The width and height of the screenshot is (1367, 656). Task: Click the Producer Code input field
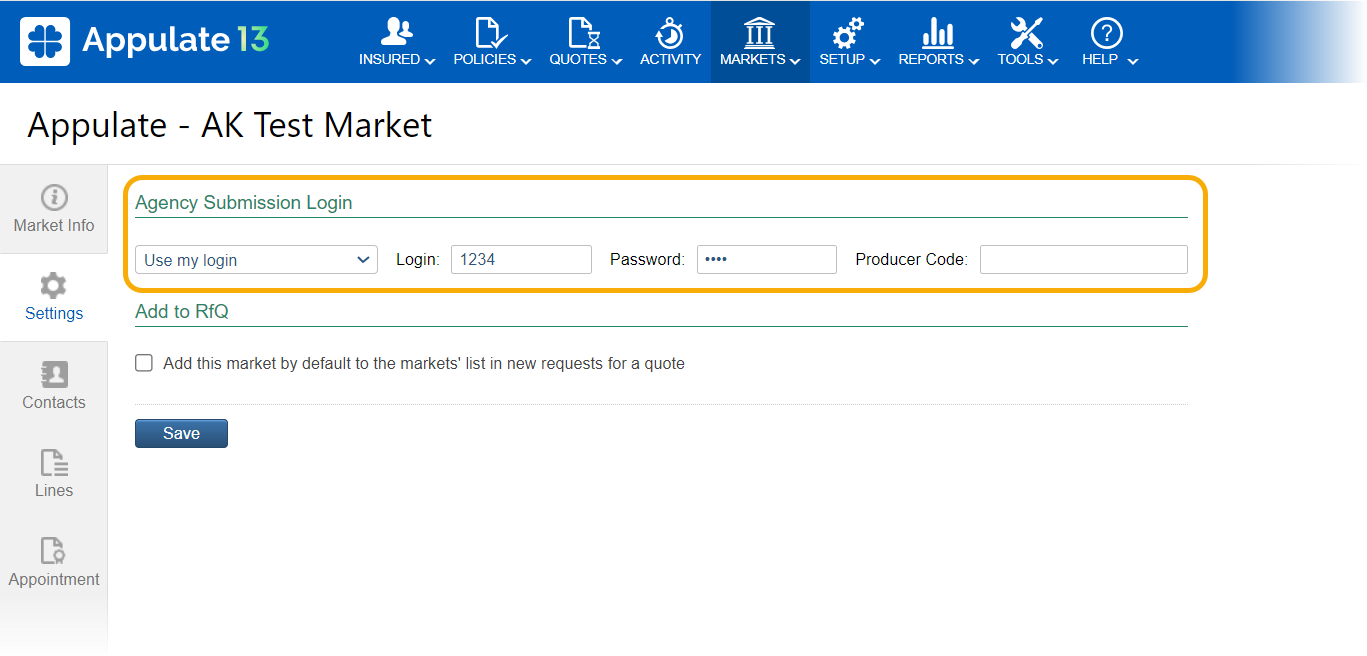click(x=1083, y=260)
